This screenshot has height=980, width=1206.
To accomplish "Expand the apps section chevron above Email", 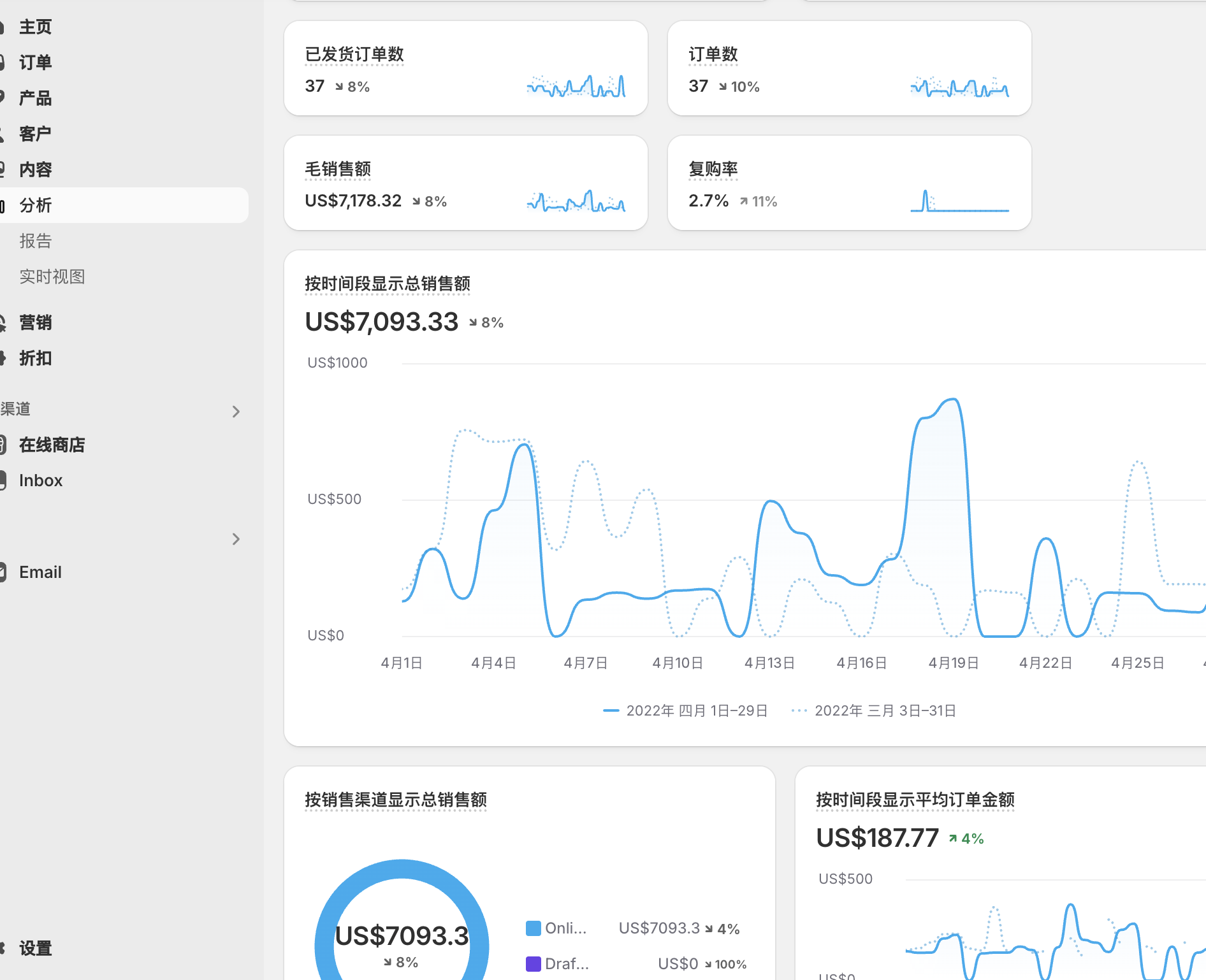I will (236, 539).
